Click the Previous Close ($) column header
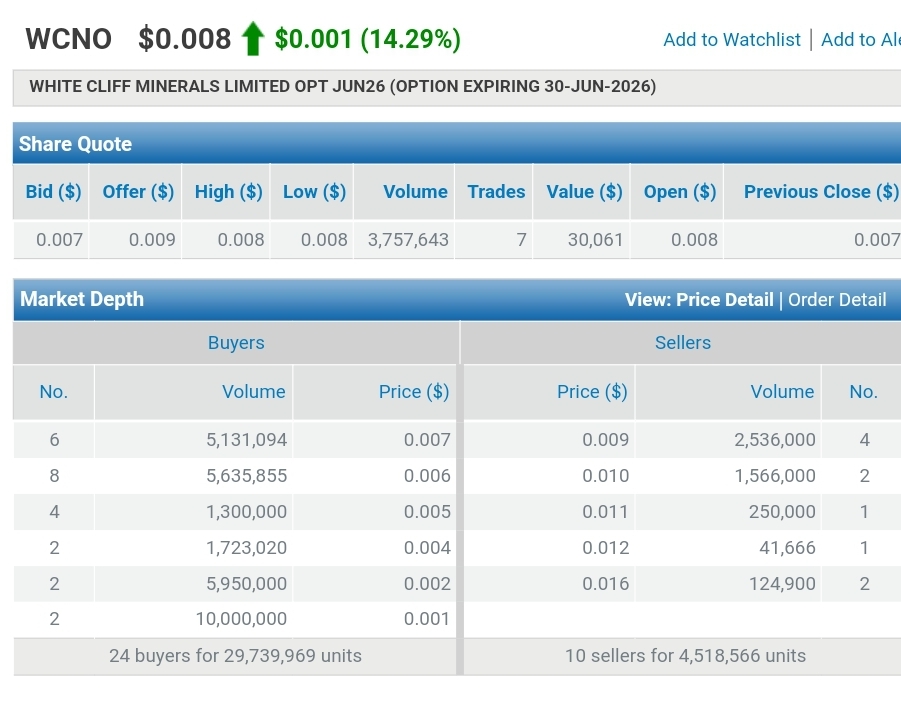Viewport: 901px width, 712px height. [x=821, y=191]
